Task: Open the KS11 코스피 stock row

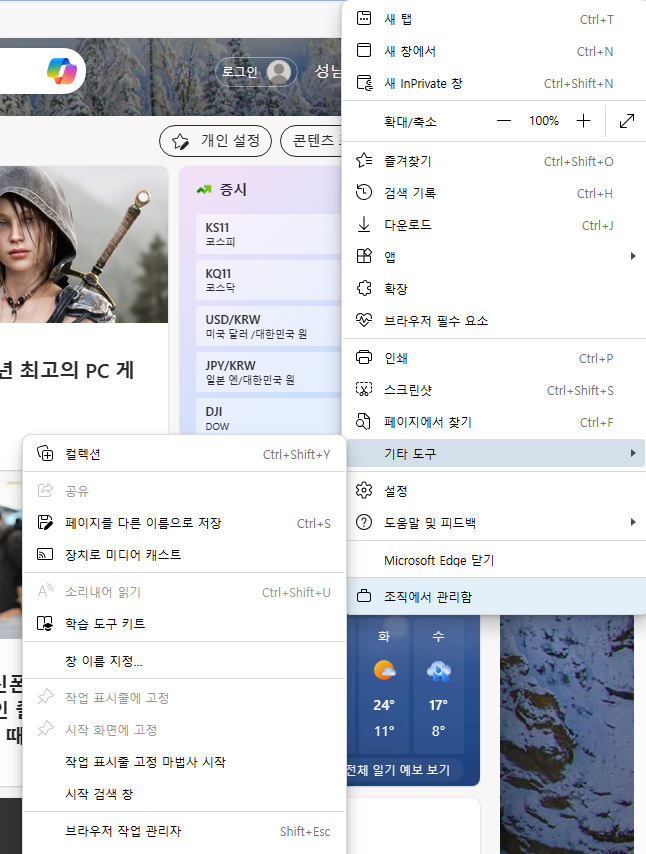Action: [269, 234]
